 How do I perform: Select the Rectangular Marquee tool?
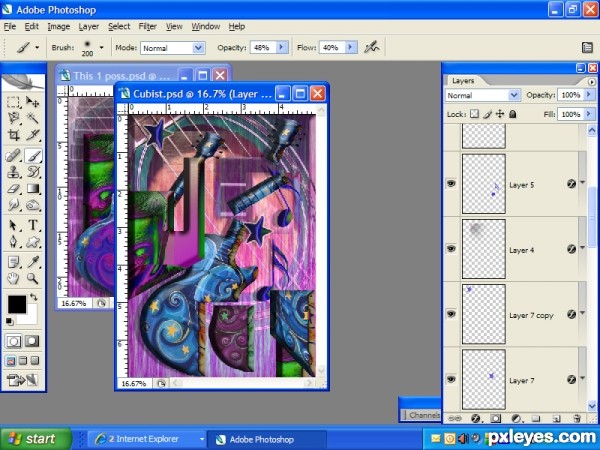coord(13,102)
